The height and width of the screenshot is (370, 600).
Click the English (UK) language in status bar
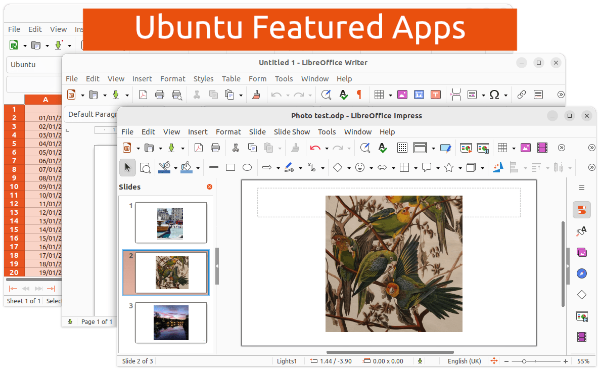tap(464, 361)
